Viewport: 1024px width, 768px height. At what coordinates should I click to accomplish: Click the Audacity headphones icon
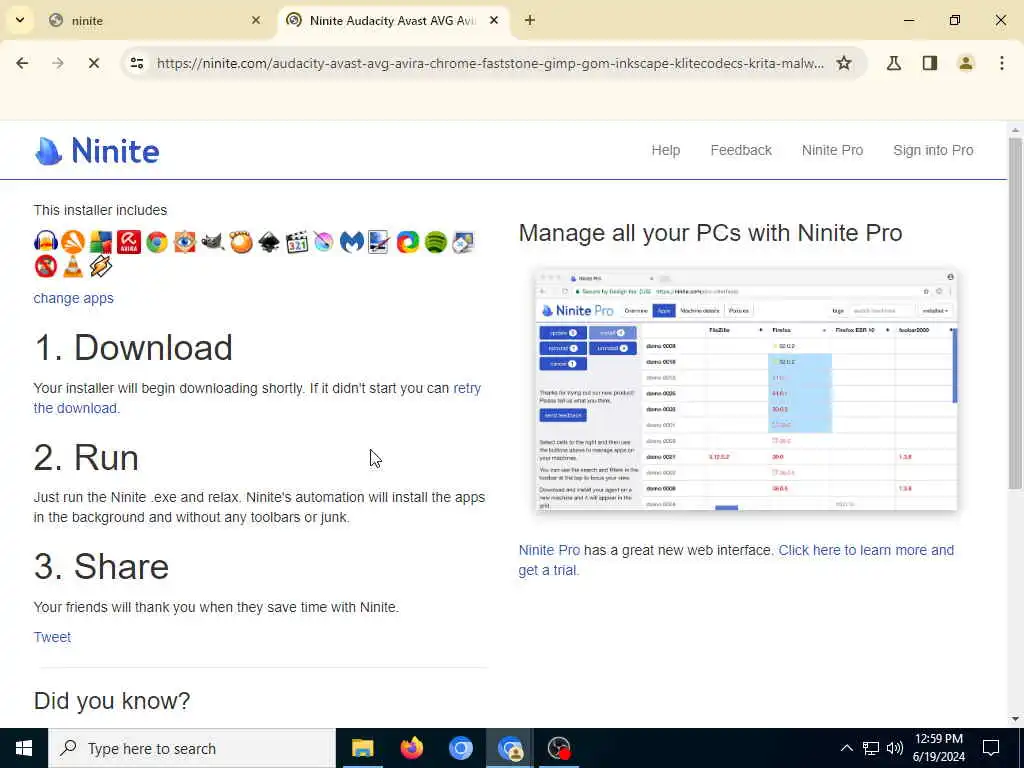click(46, 242)
